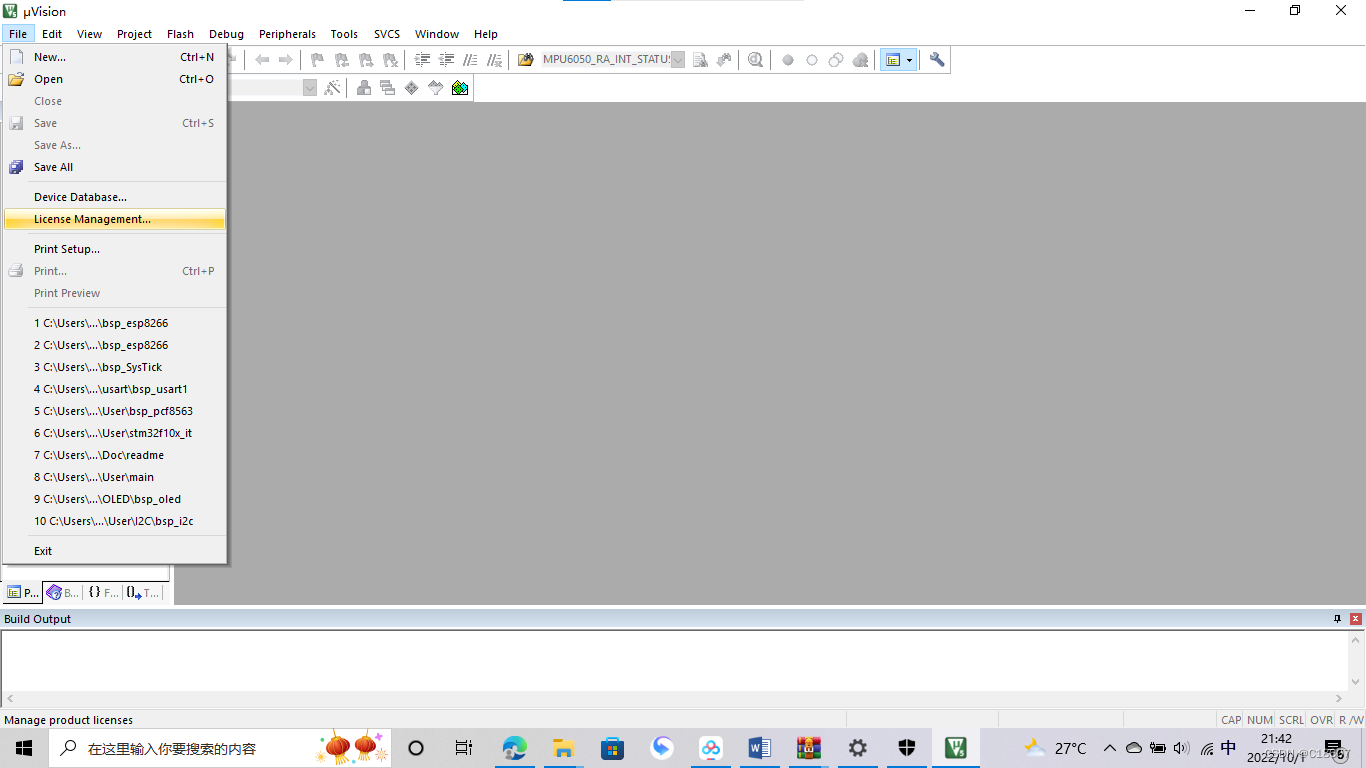The width and height of the screenshot is (1366, 768).
Task: Click Save All in File menu
Action: coord(115,167)
